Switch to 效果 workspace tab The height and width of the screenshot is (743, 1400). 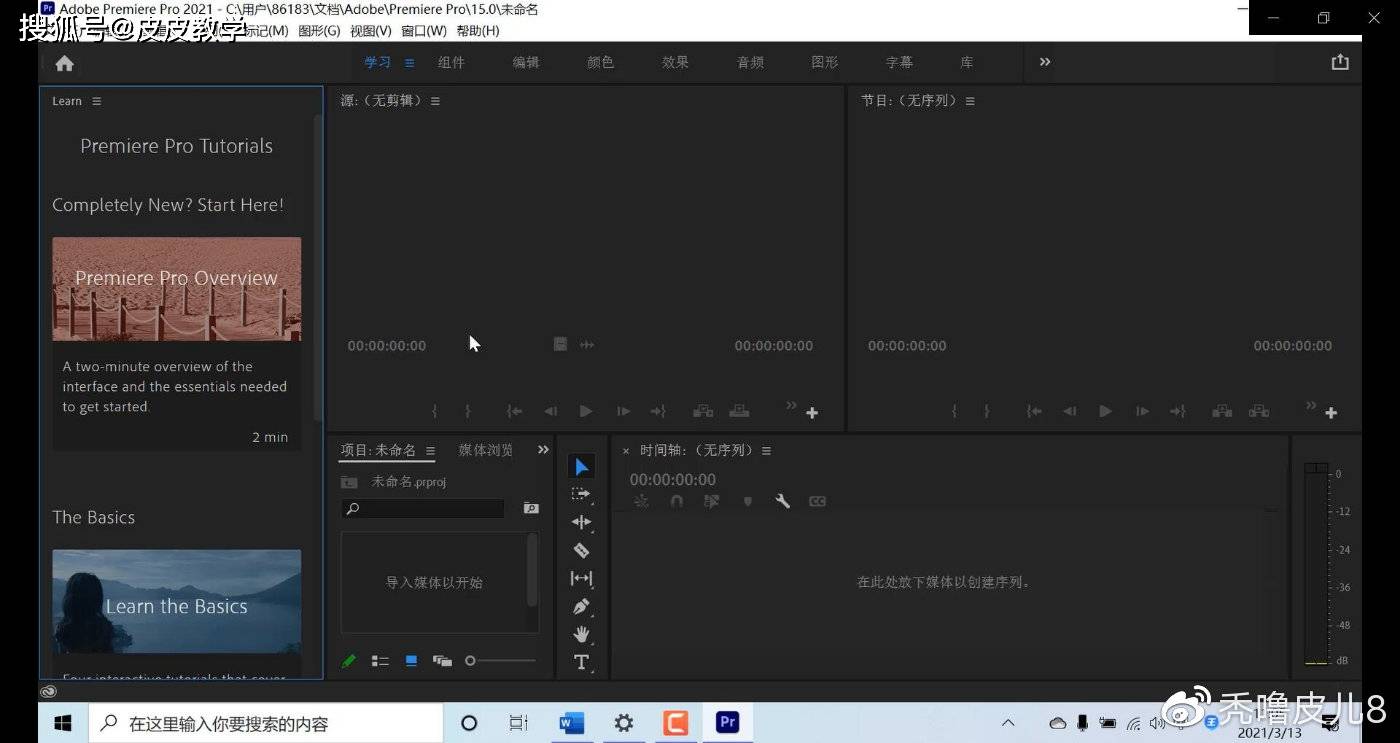tap(675, 62)
